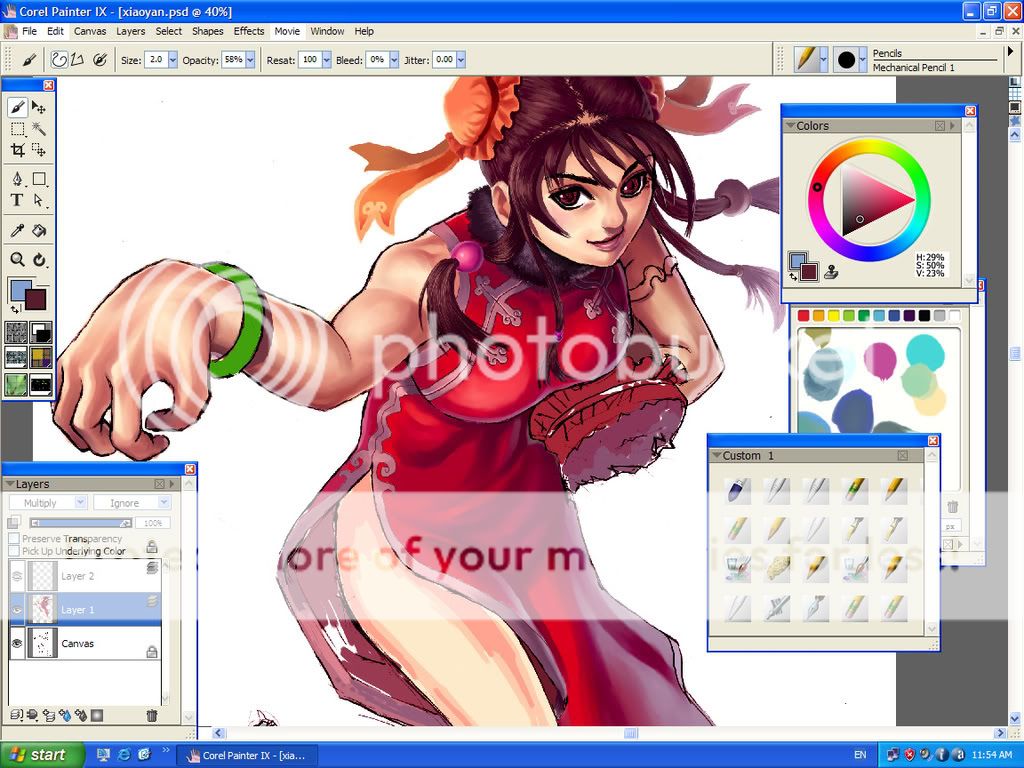Hide the Canvas layer eye icon
The height and width of the screenshot is (768, 1024).
pos(17,643)
